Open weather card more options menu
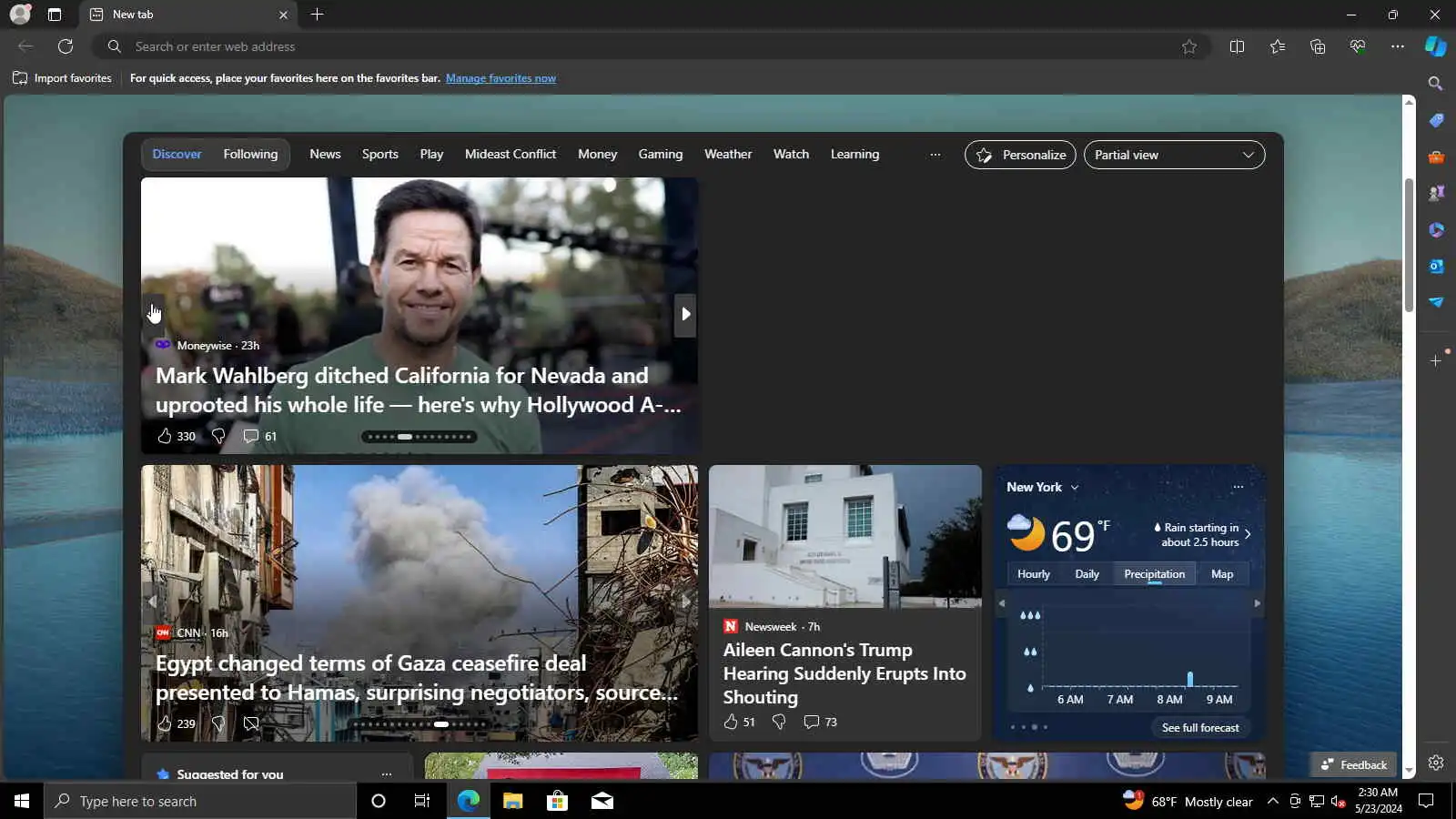 pos(1238,487)
